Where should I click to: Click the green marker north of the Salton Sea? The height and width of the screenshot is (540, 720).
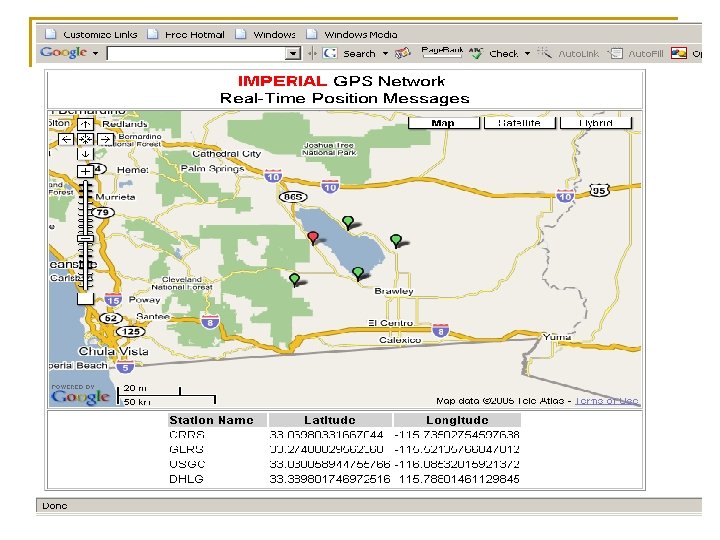coord(348,223)
